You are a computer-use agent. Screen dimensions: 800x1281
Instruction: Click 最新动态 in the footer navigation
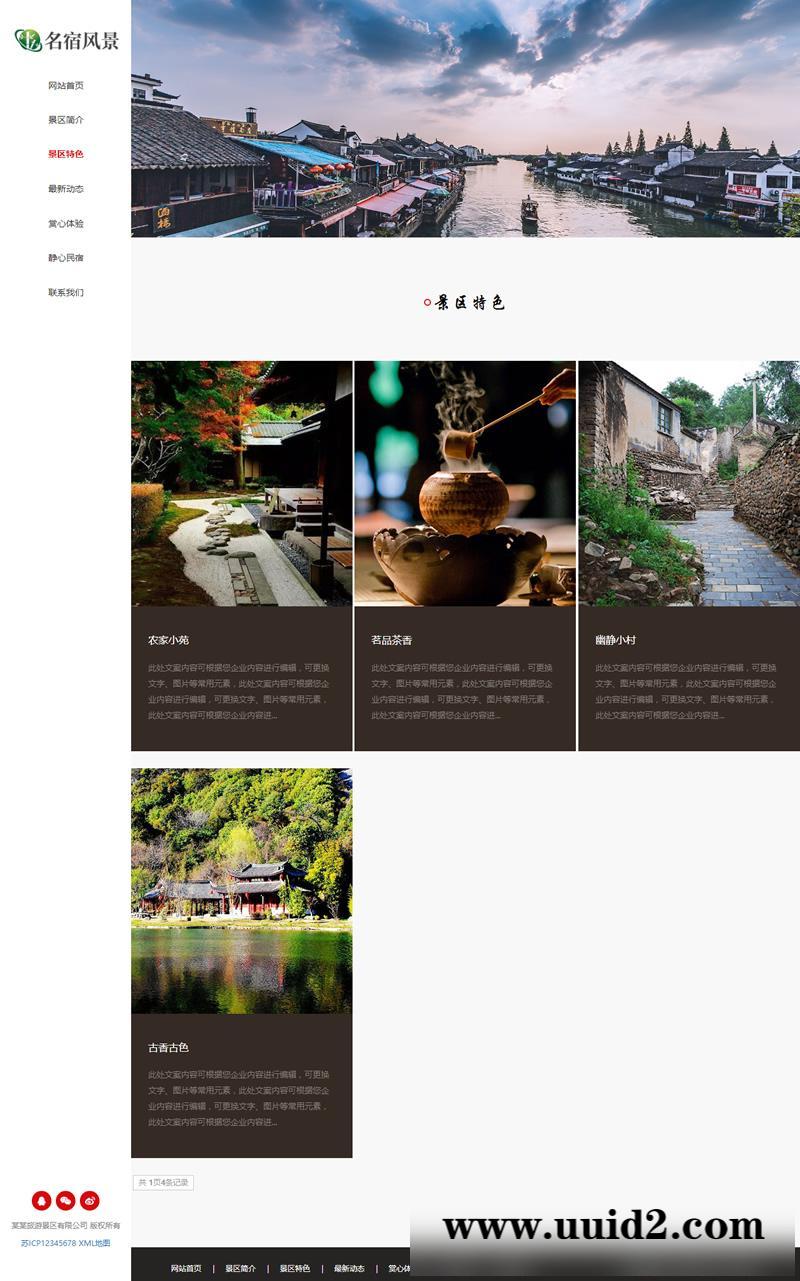[349, 1268]
